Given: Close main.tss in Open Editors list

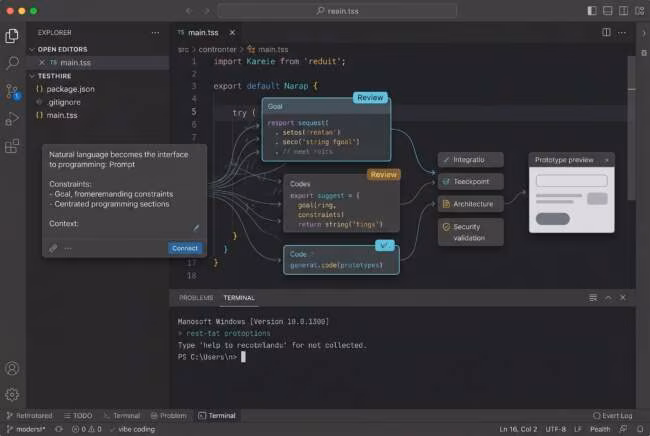Looking at the screenshot, I should [42, 62].
